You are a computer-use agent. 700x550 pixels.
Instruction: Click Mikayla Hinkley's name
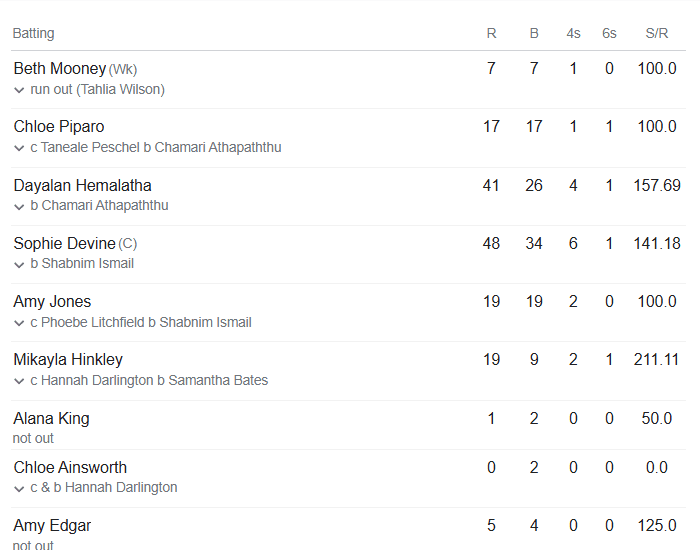click(68, 359)
